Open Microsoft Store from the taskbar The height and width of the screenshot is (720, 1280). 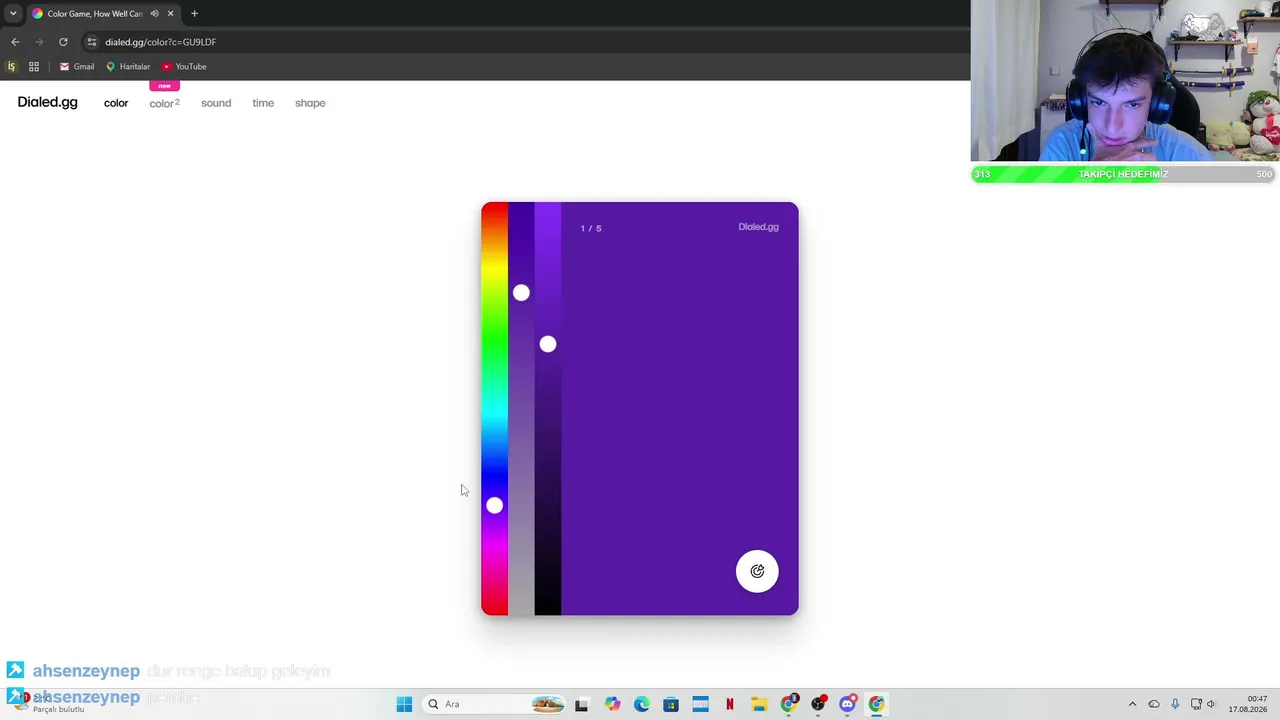coord(671,704)
